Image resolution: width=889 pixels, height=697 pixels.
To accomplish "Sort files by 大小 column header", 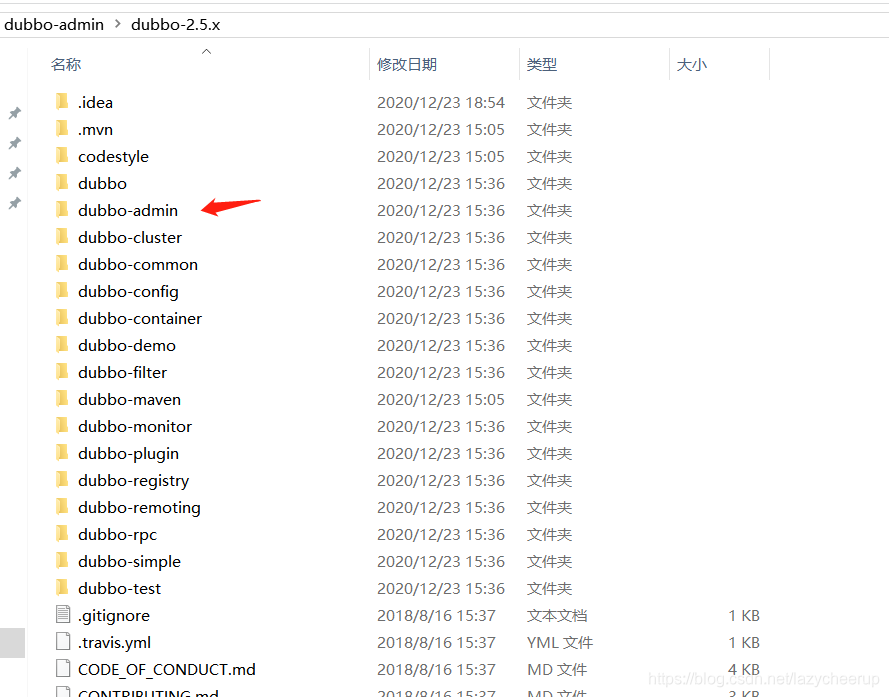I will tap(692, 65).
